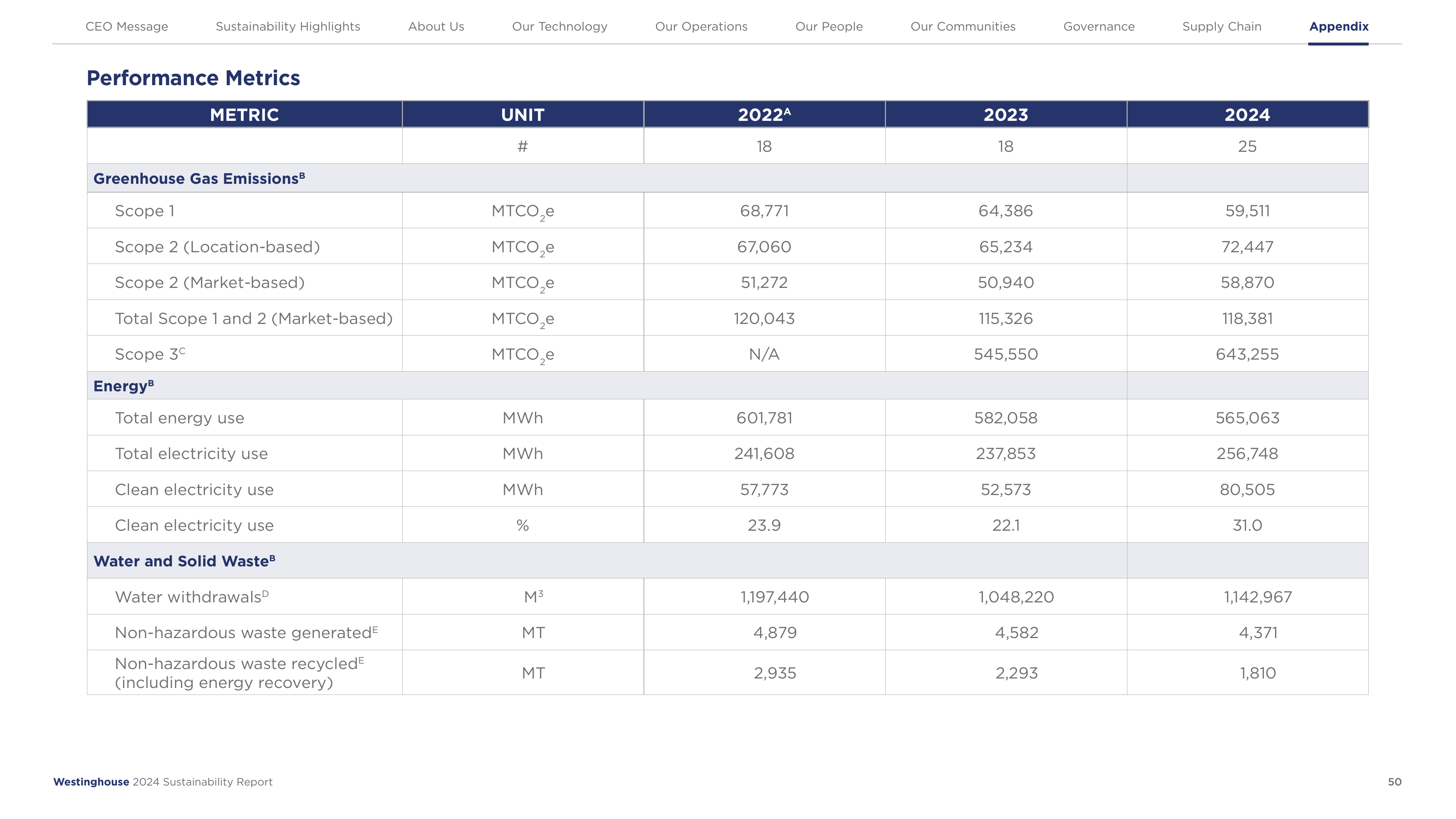The image size is (1456, 819).
Task: Go to the Governance tab
Action: click(1099, 27)
